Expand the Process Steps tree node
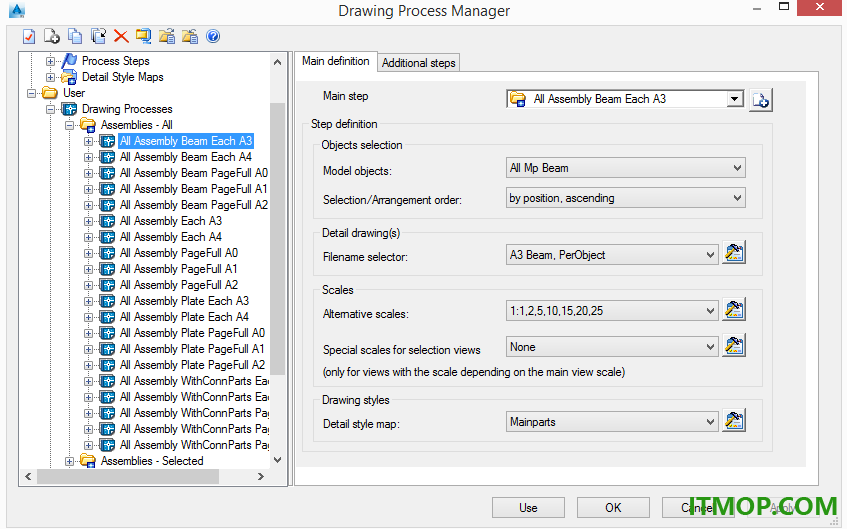The image size is (847, 529). pos(50,61)
